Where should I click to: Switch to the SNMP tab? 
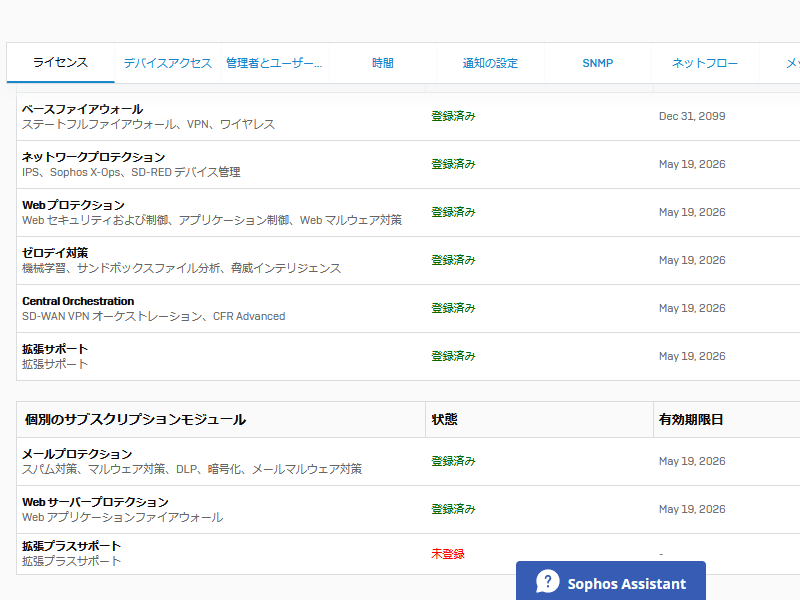click(597, 63)
